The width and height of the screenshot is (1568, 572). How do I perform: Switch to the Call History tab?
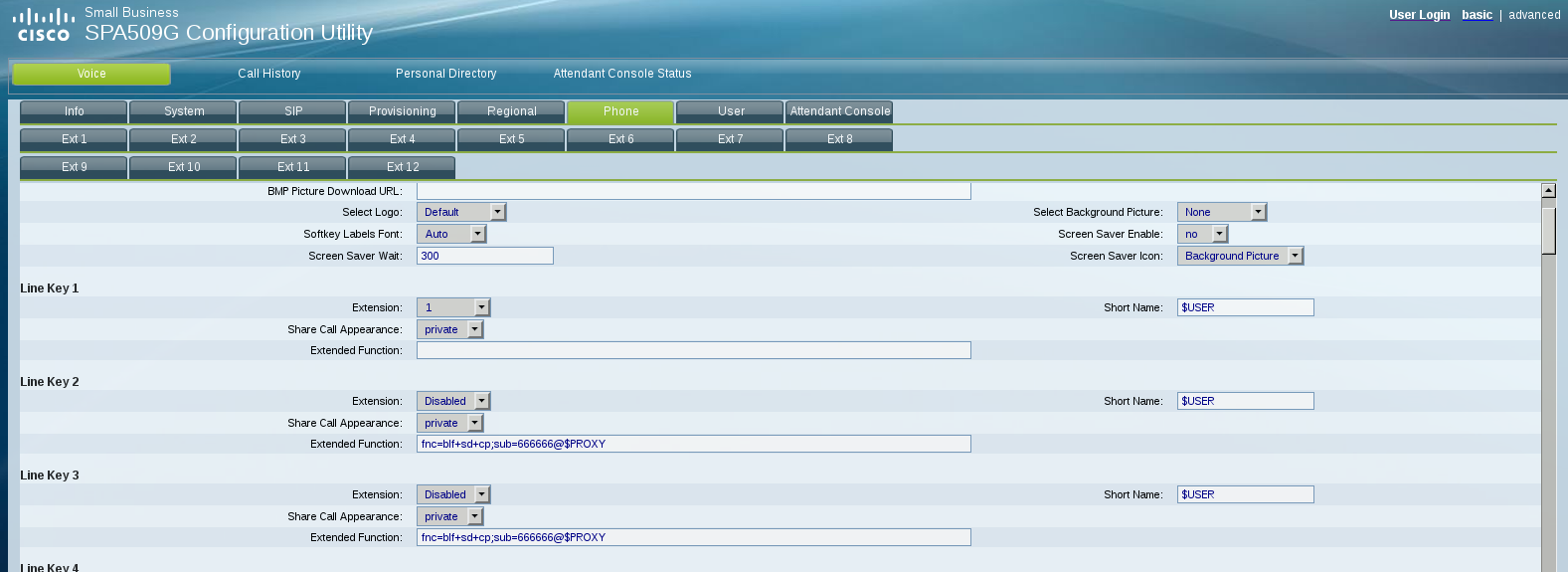coord(268,74)
